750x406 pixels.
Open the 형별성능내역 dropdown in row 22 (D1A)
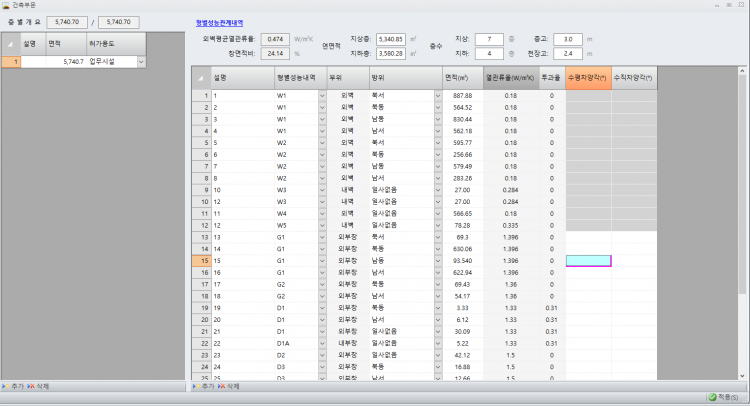tap(322, 343)
